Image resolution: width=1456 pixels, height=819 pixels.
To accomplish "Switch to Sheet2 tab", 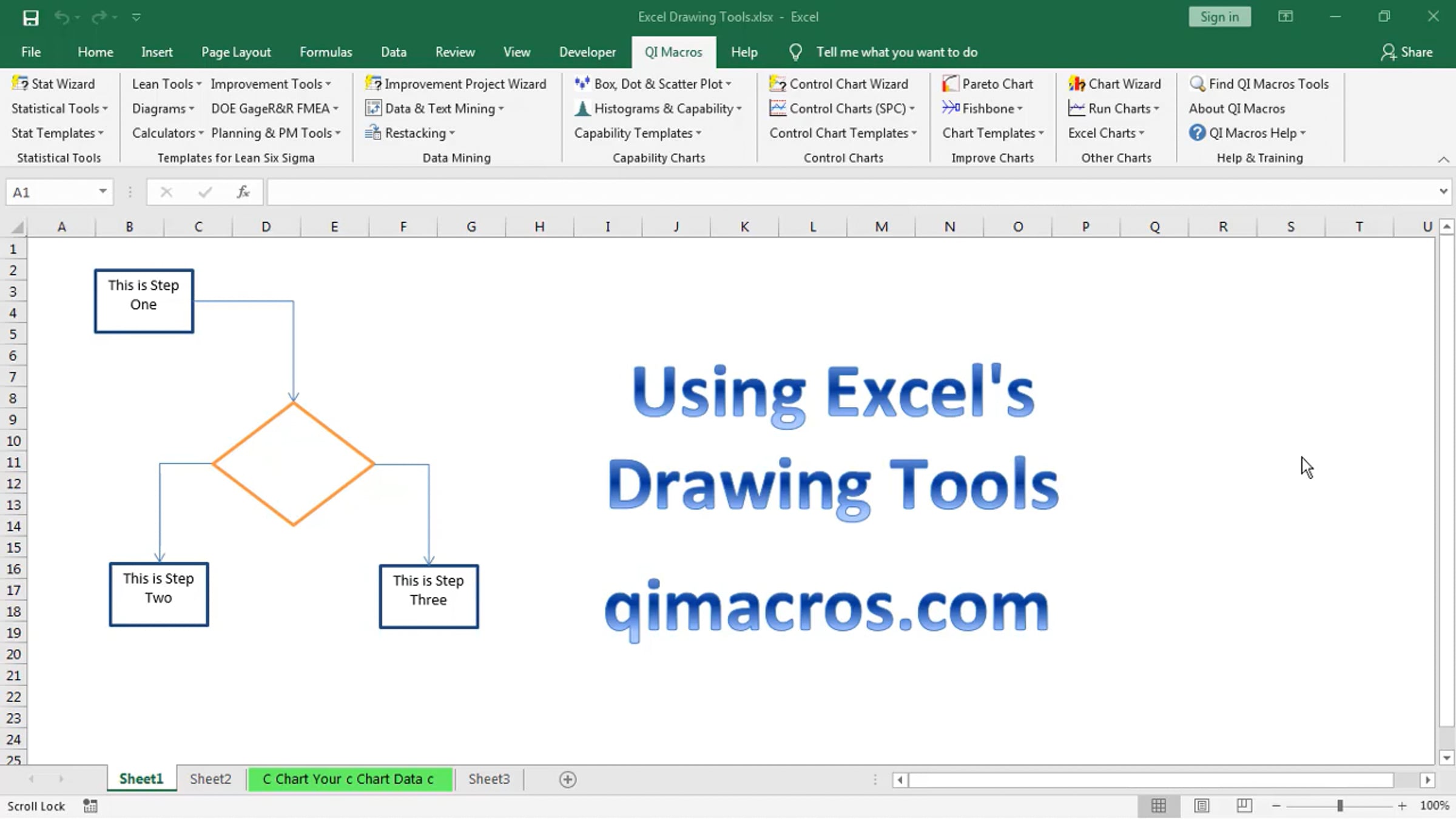I will [x=211, y=779].
